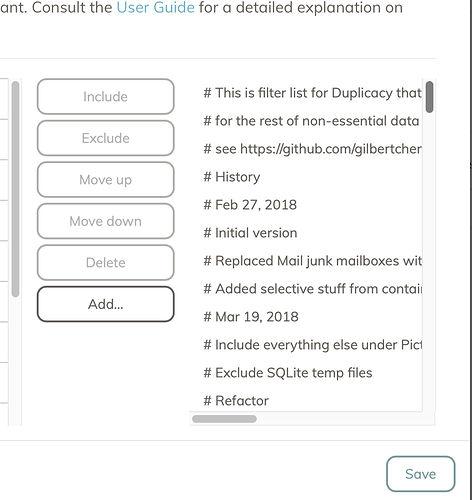Click the Include button

coord(106,97)
